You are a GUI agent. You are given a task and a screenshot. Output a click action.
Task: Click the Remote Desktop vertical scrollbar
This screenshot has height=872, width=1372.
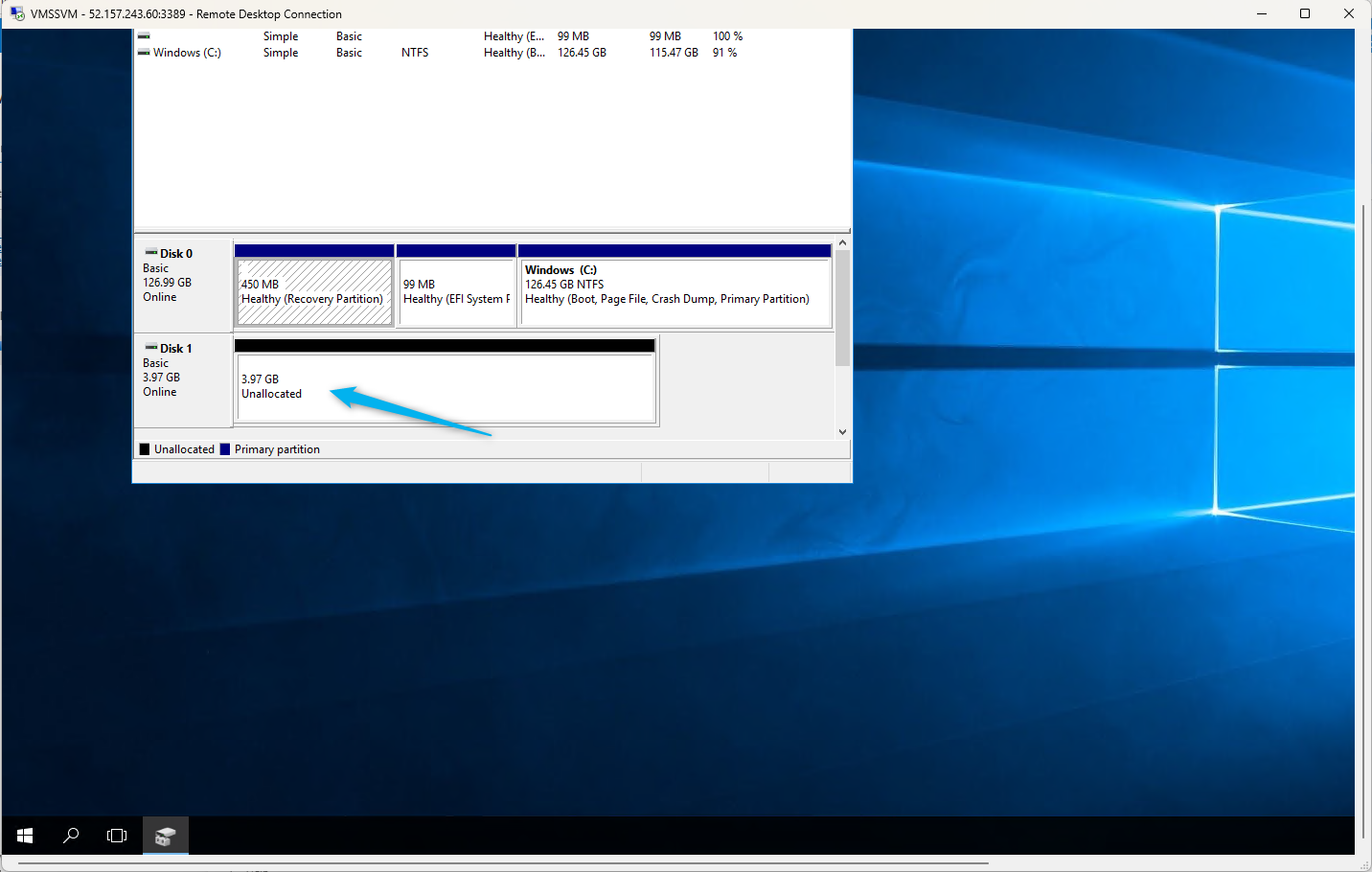(1363, 522)
